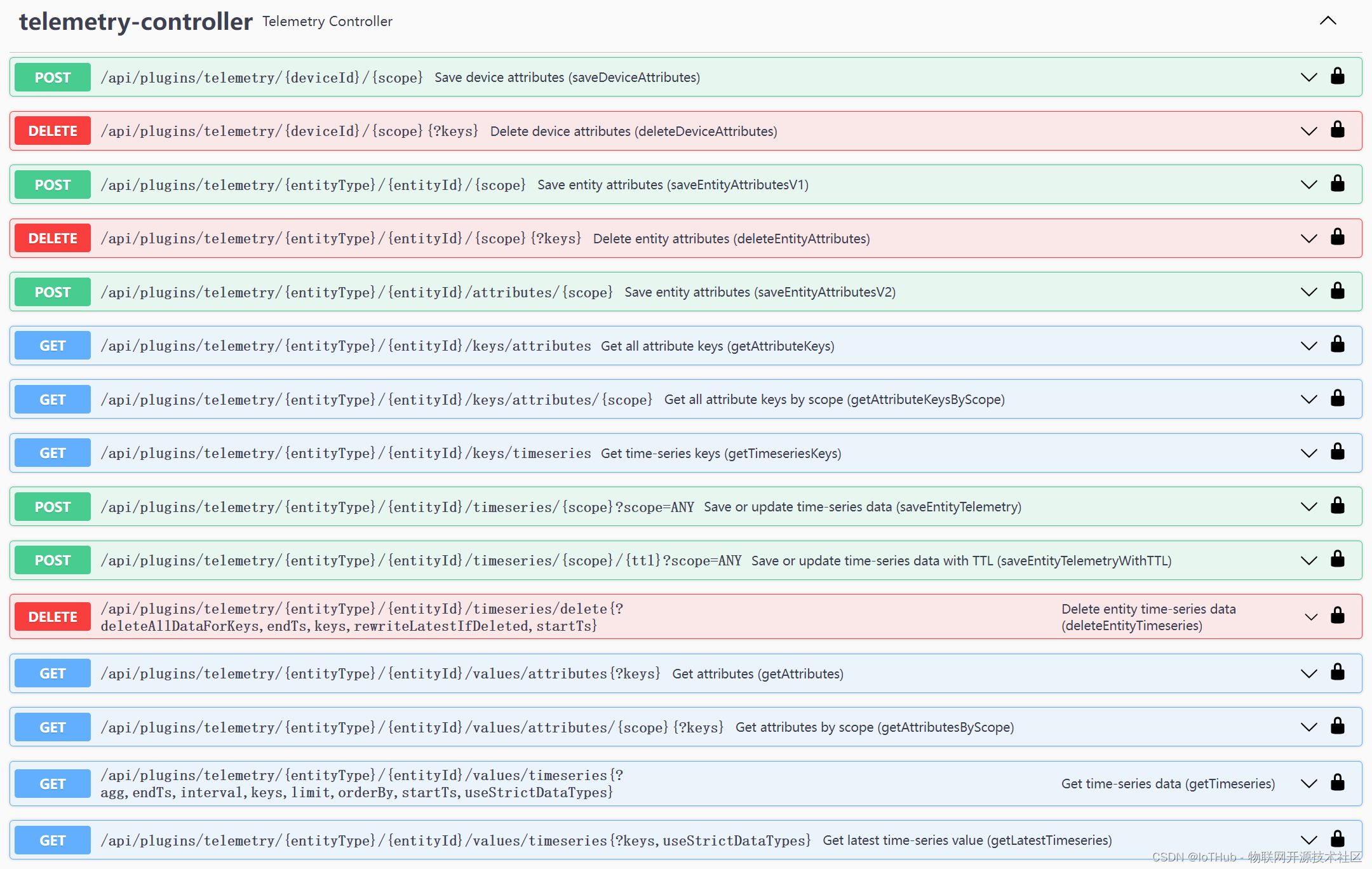Click POST badge for saveDeviceAttributes

pyautogui.click(x=53, y=77)
